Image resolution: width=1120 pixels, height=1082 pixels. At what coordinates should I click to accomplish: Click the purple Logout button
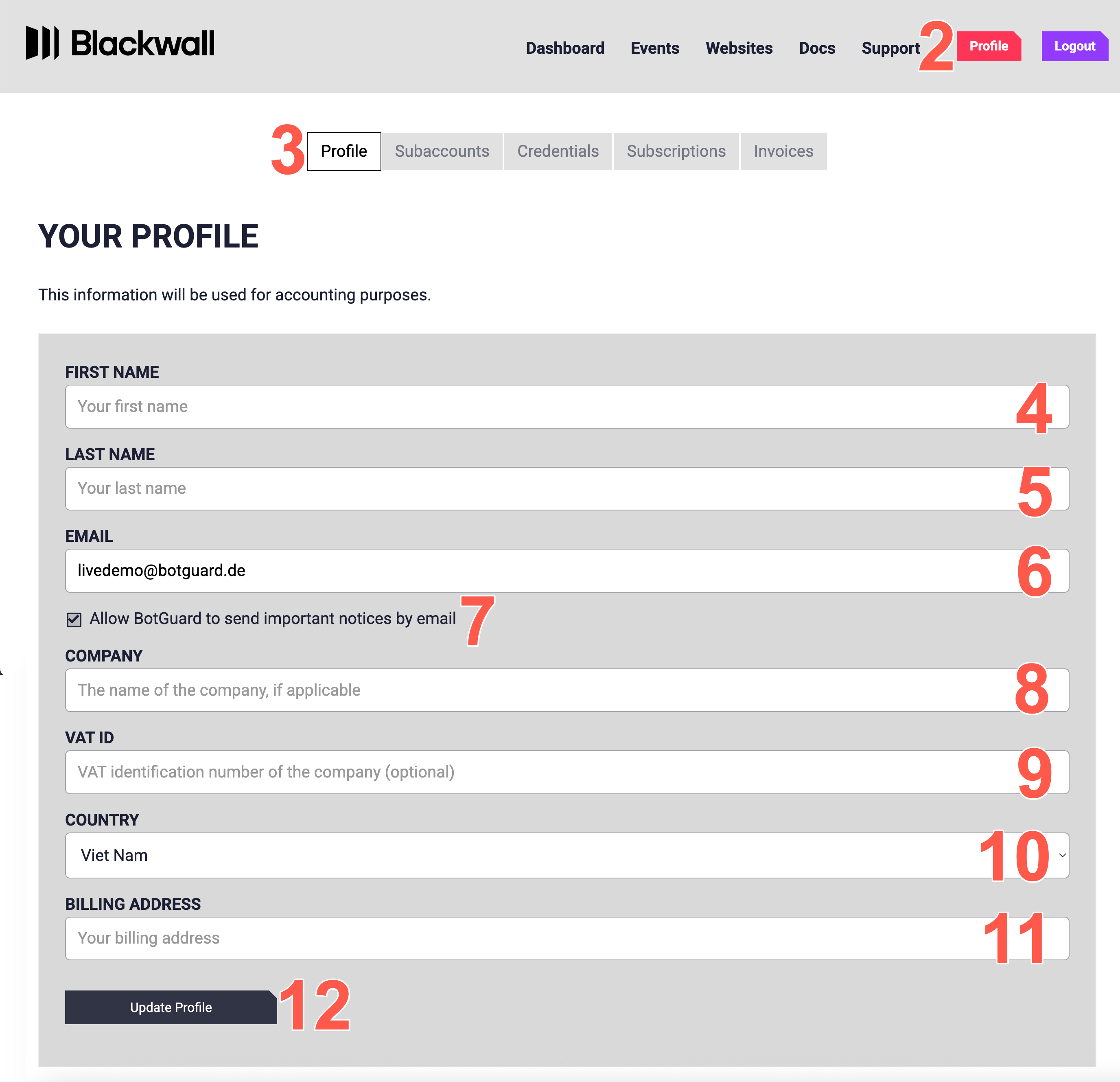pos(1074,46)
